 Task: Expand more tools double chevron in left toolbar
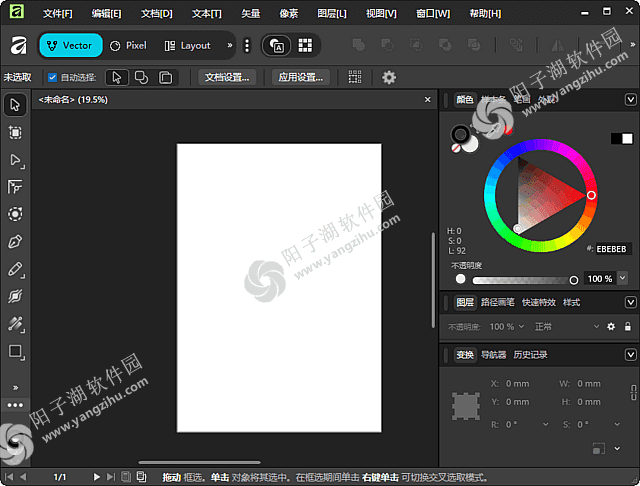(x=16, y=387)
